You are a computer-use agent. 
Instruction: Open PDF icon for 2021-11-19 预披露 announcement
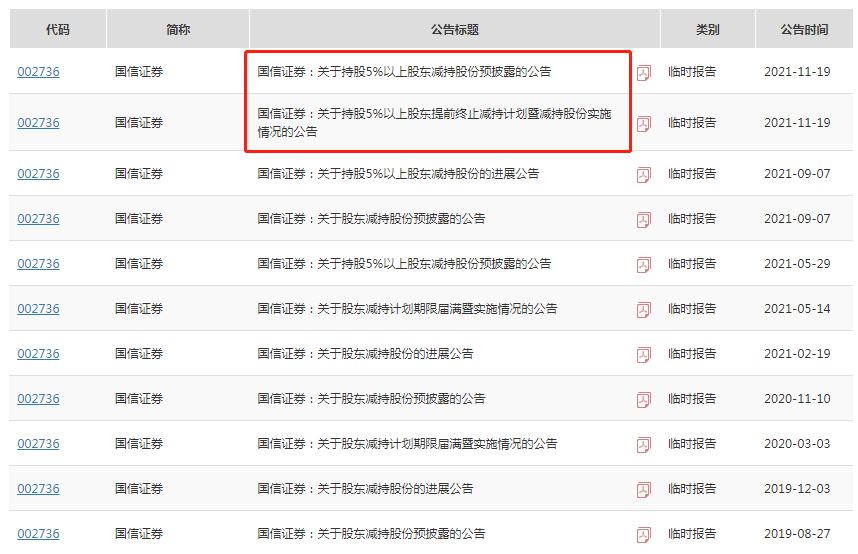(644, 73)
